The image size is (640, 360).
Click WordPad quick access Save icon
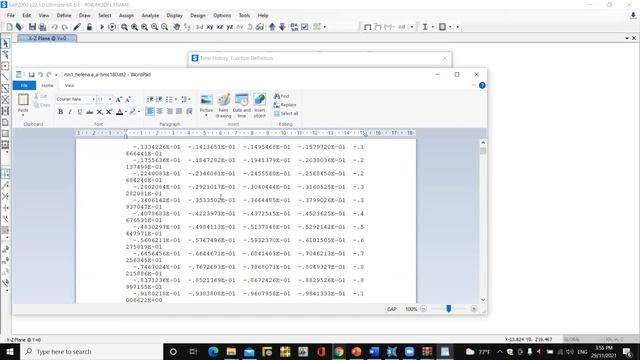31,75
